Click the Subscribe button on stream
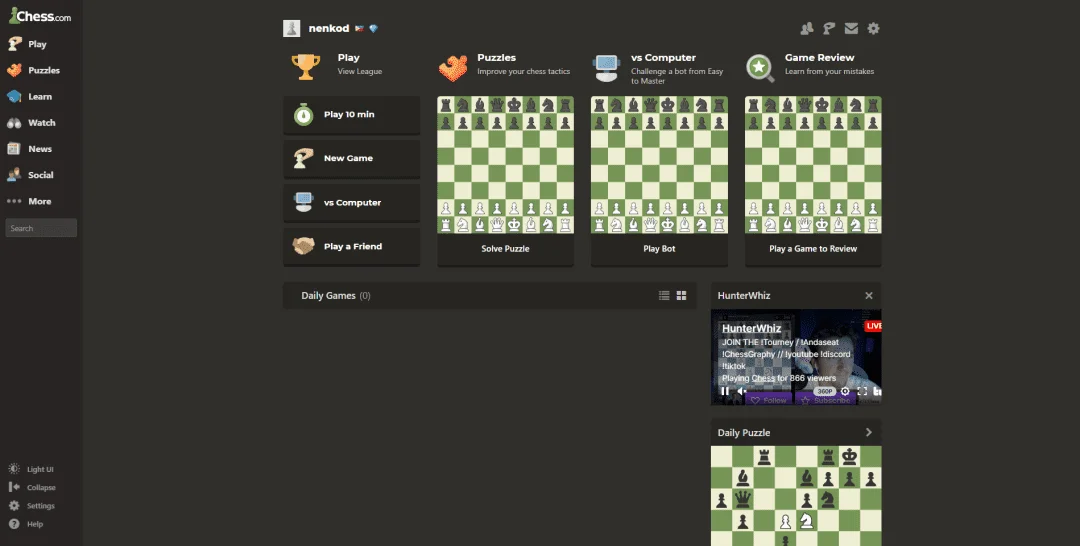Viewport: 1080px width, 546px height. point(825,400)
